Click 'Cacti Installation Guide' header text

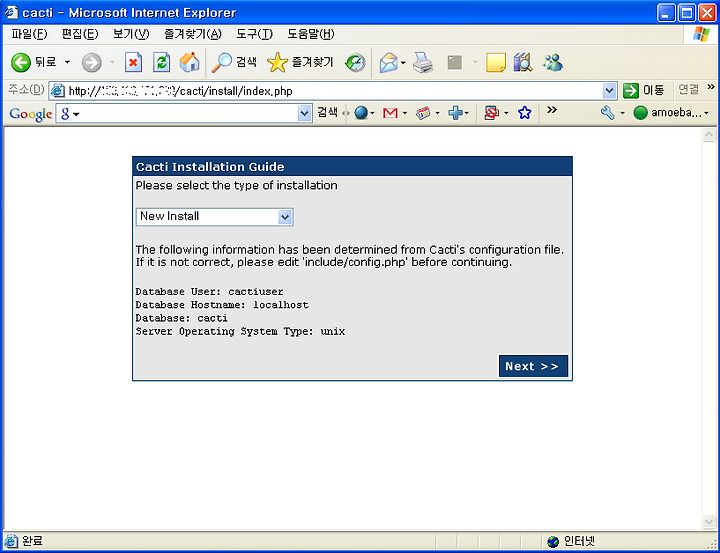[210, 167]
